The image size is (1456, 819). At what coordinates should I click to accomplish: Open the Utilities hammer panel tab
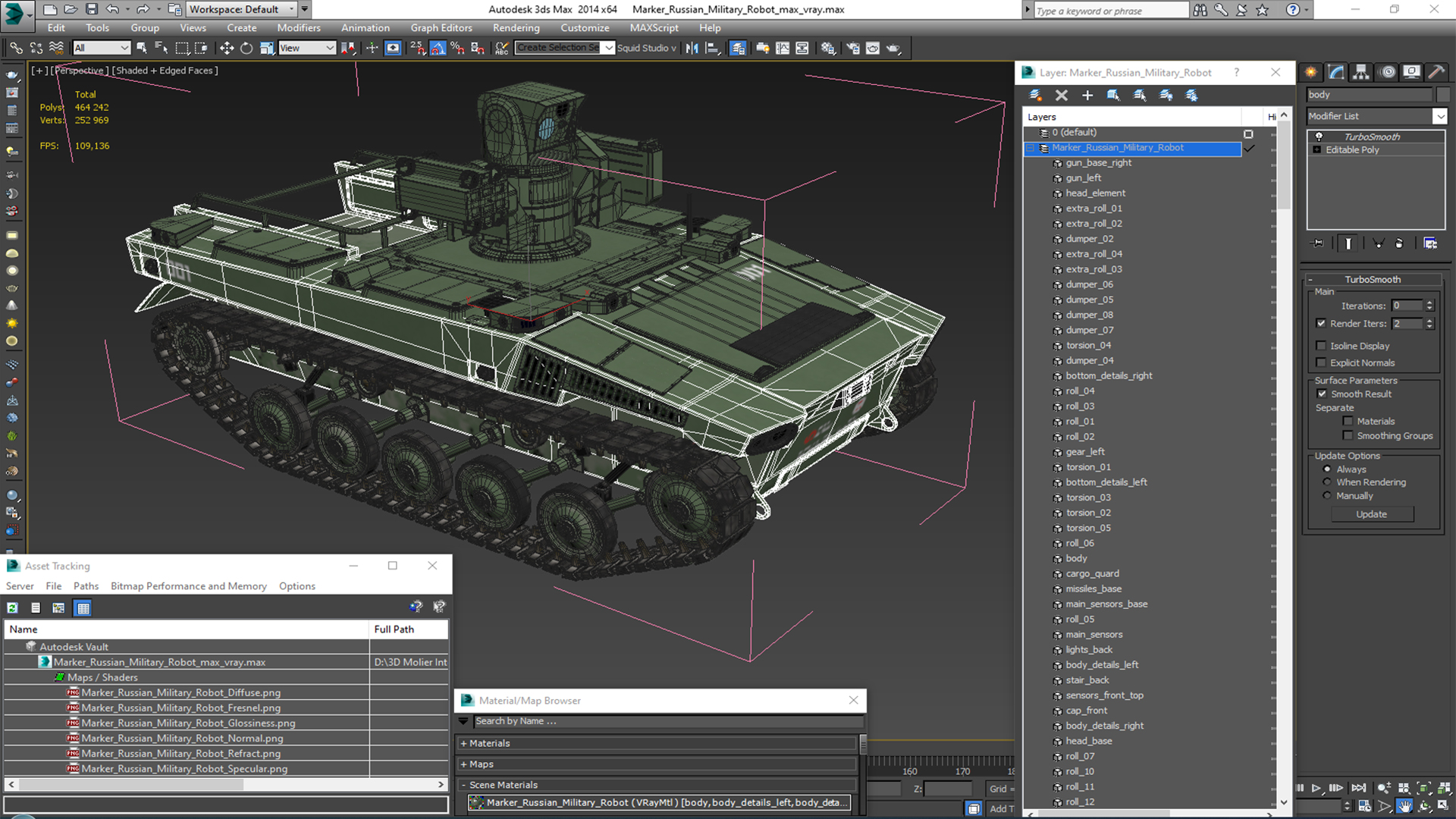pos(1436,72)
